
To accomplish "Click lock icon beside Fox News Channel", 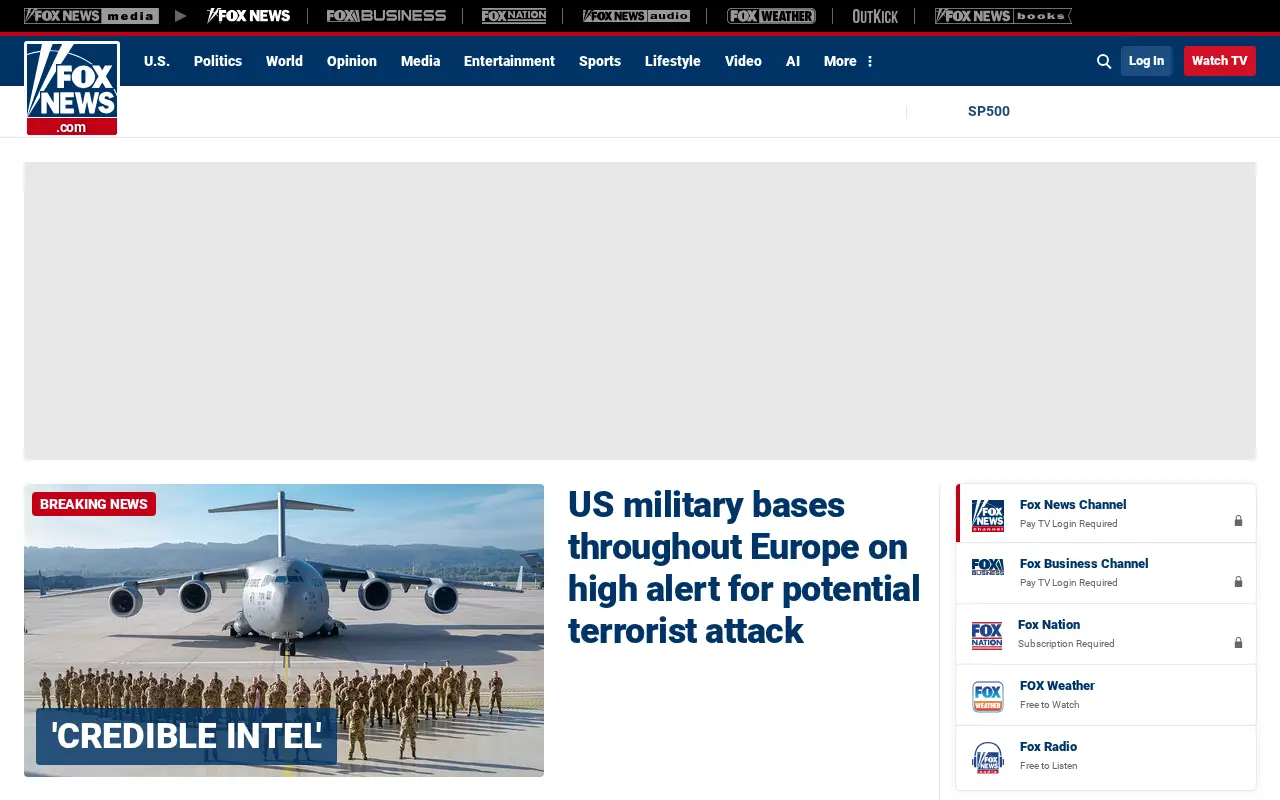I will 1238,521.
